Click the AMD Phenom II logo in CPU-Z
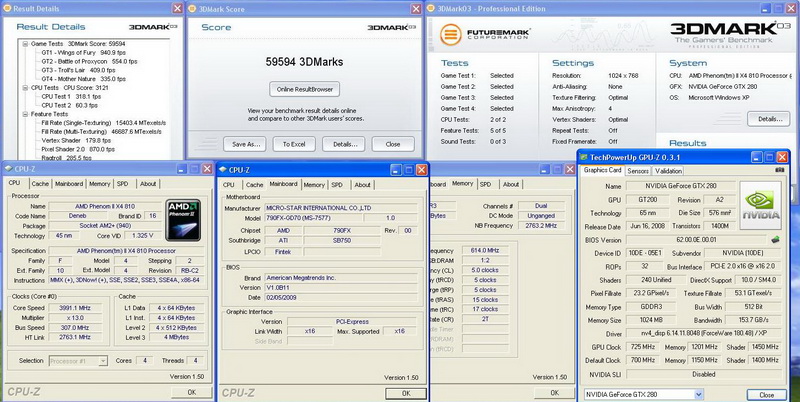 pyautogui.click(x=184, y=220)
